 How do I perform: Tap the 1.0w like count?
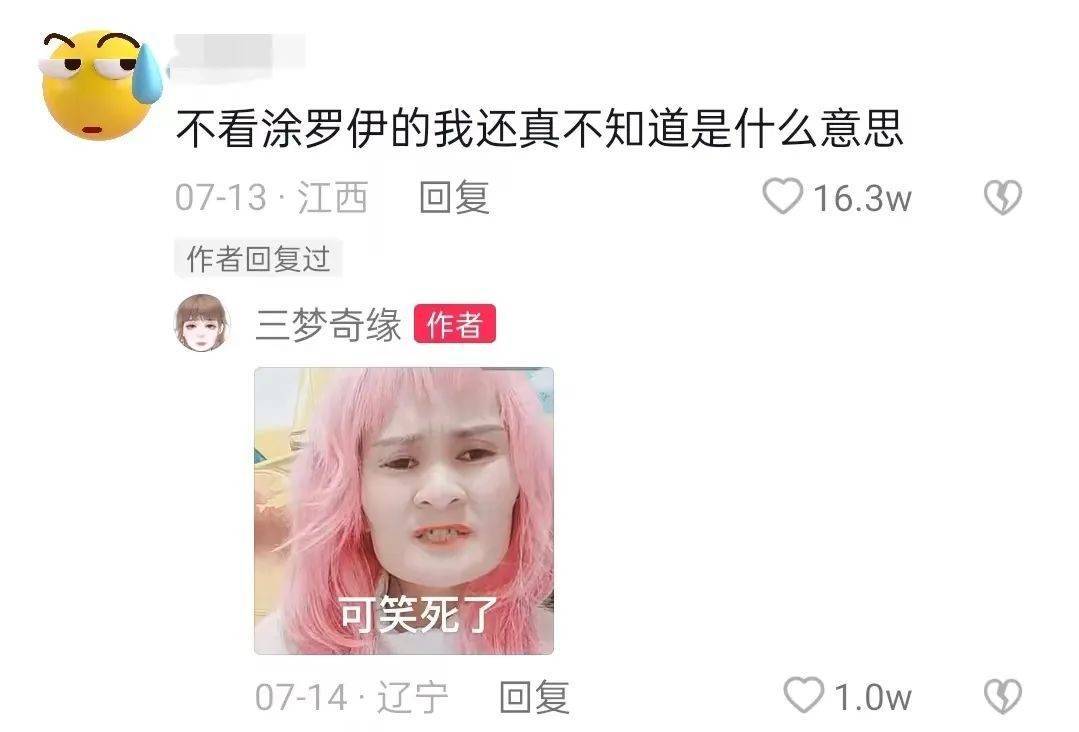coord(873,697)
